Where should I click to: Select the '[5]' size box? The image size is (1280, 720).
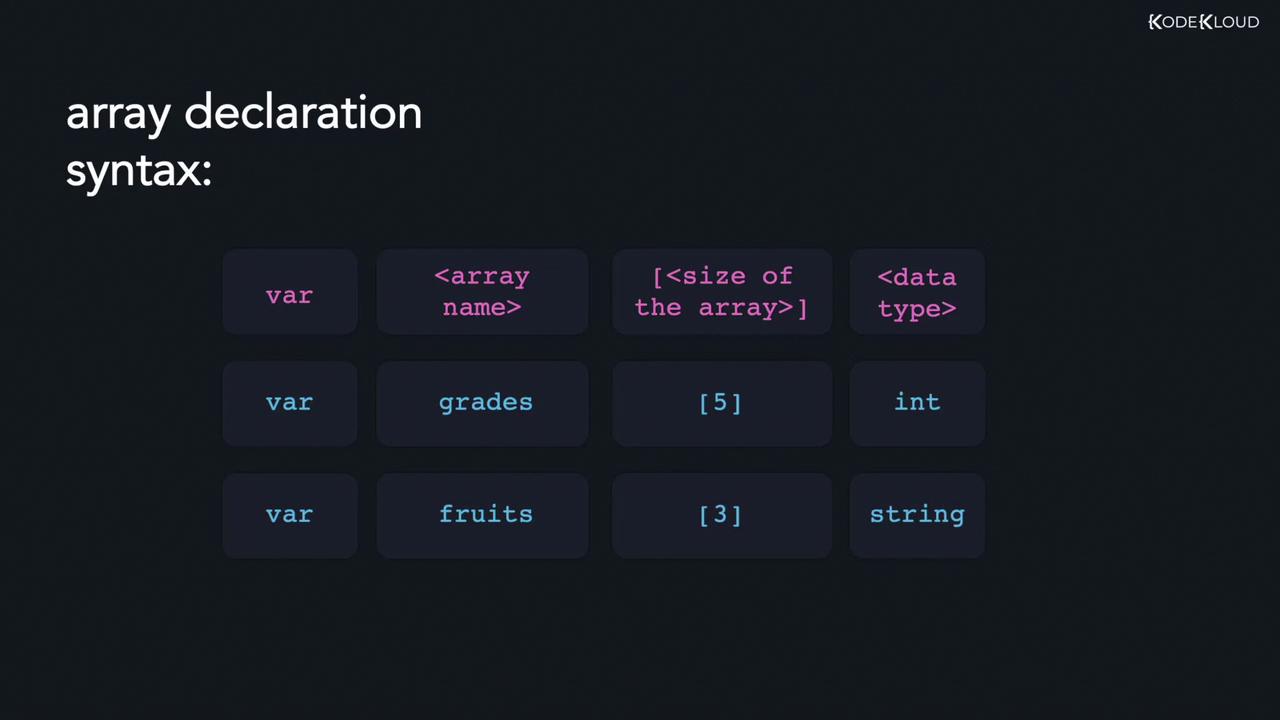pyautogui.click(x=721, y=403)
